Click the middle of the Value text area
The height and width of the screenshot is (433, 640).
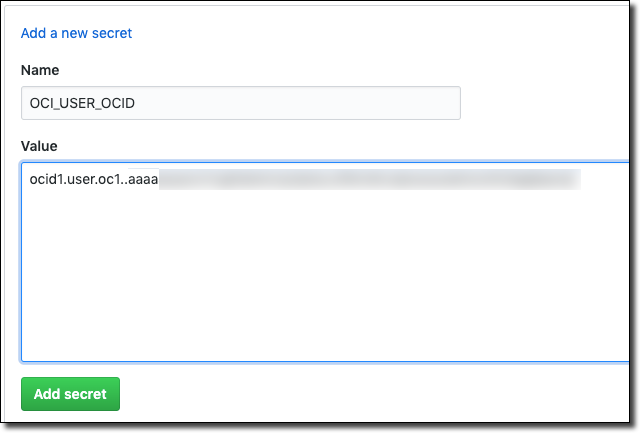(x=325, y=262)
